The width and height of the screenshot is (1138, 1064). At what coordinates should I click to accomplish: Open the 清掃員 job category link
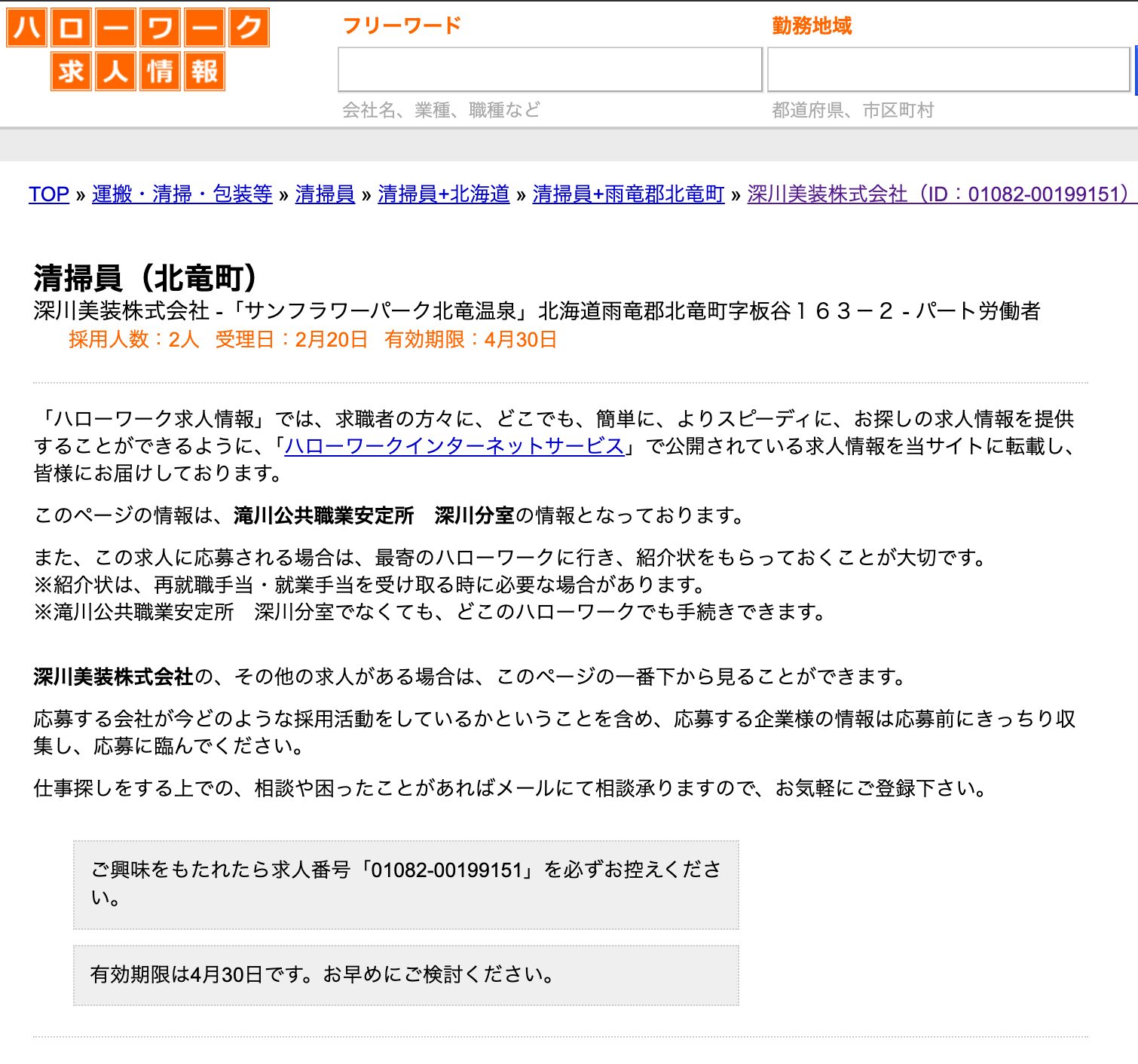(x=324, y=194)
